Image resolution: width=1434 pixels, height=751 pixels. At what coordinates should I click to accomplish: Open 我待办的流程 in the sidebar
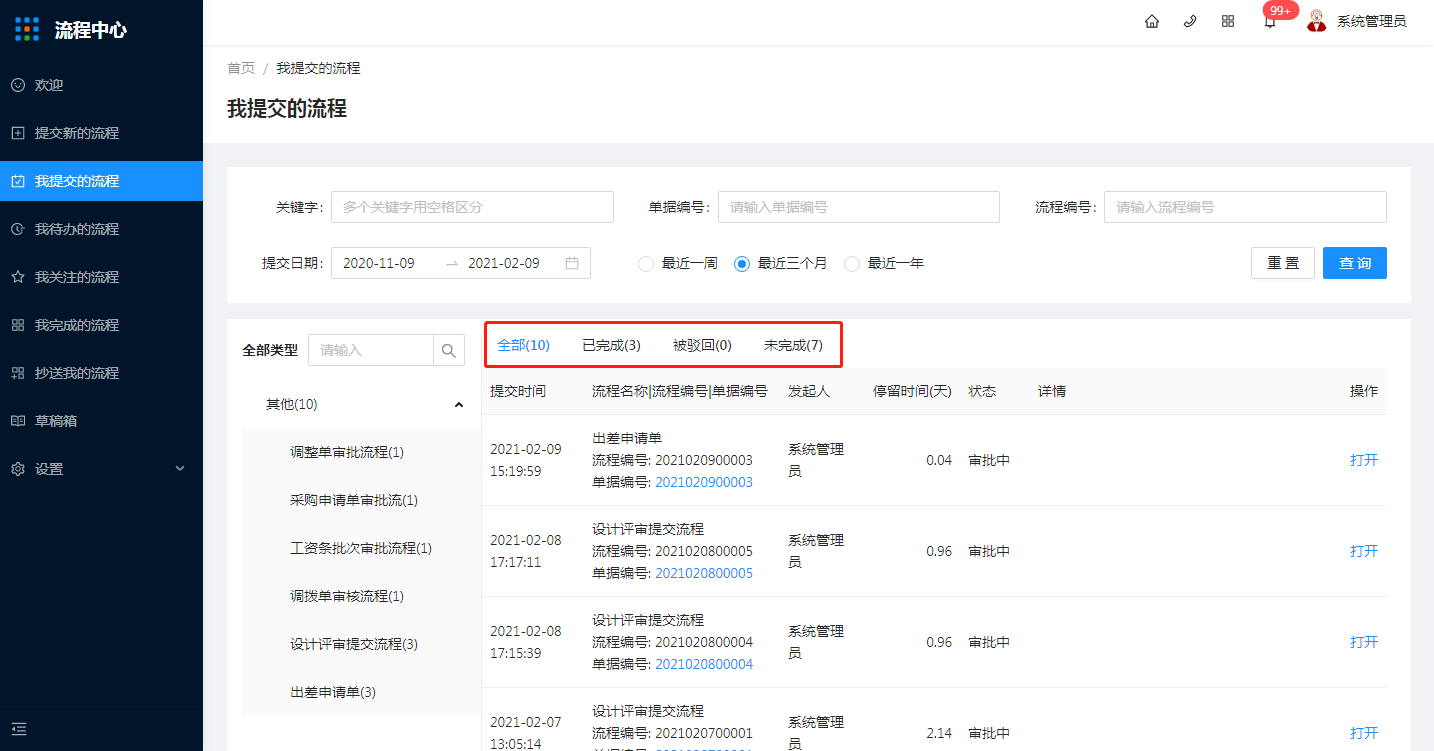click(x=101, y=229)
